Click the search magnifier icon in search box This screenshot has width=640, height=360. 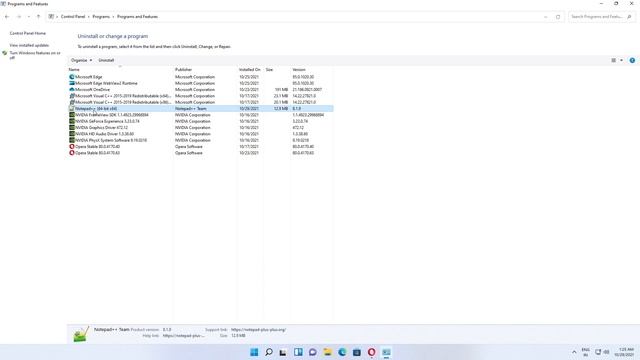point(629,17)
